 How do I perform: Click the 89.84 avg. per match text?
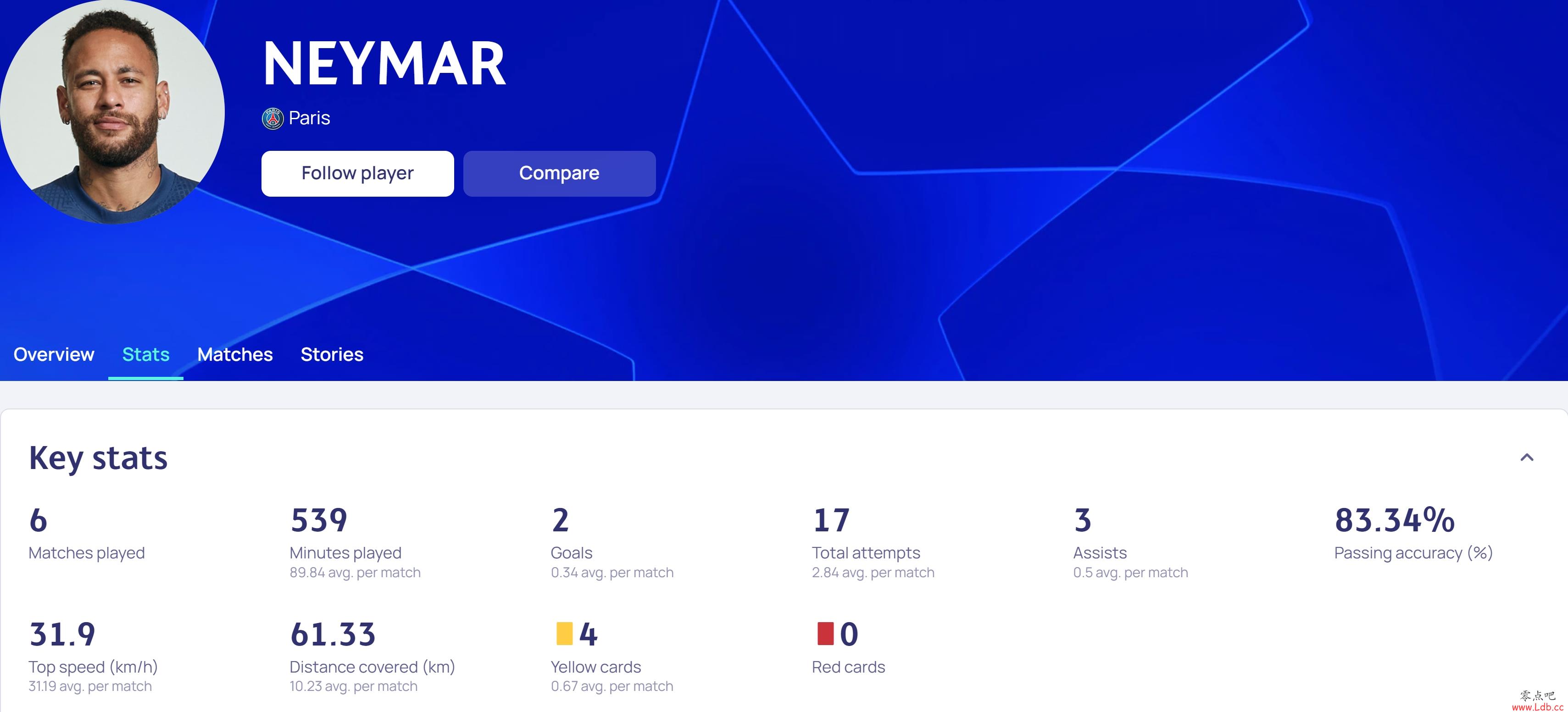point(355,573)
